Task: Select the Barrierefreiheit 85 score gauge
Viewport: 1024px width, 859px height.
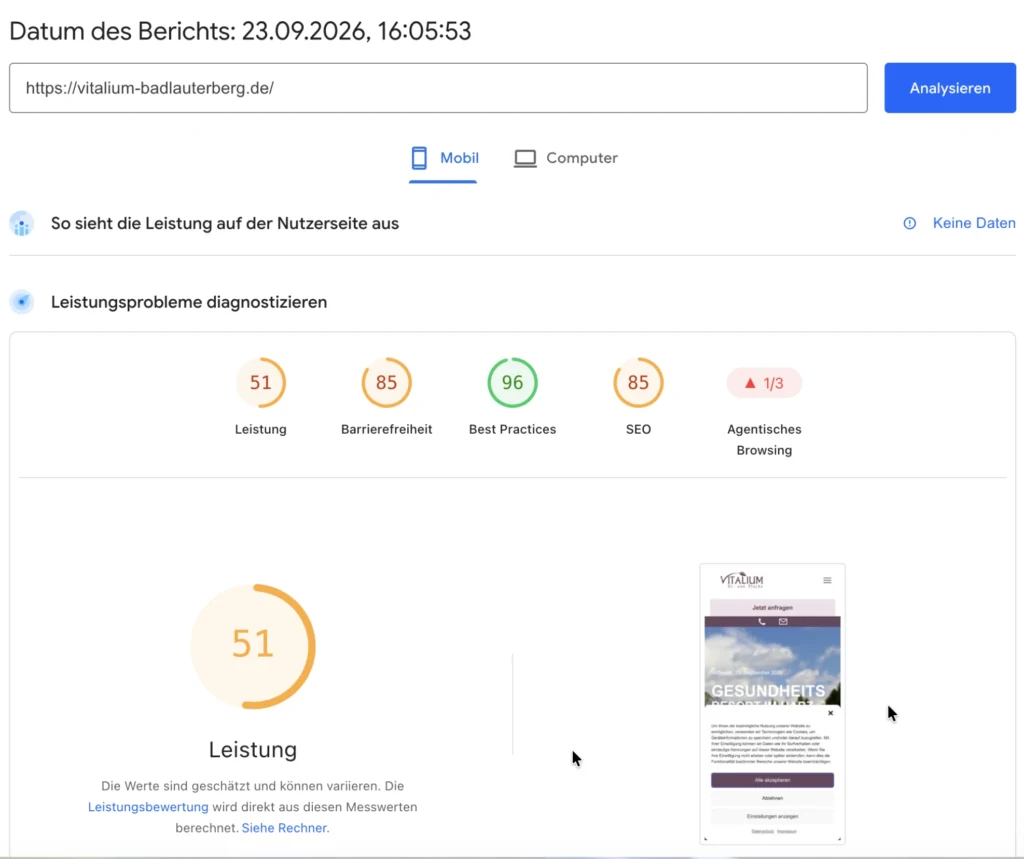Action: (387, 383)
